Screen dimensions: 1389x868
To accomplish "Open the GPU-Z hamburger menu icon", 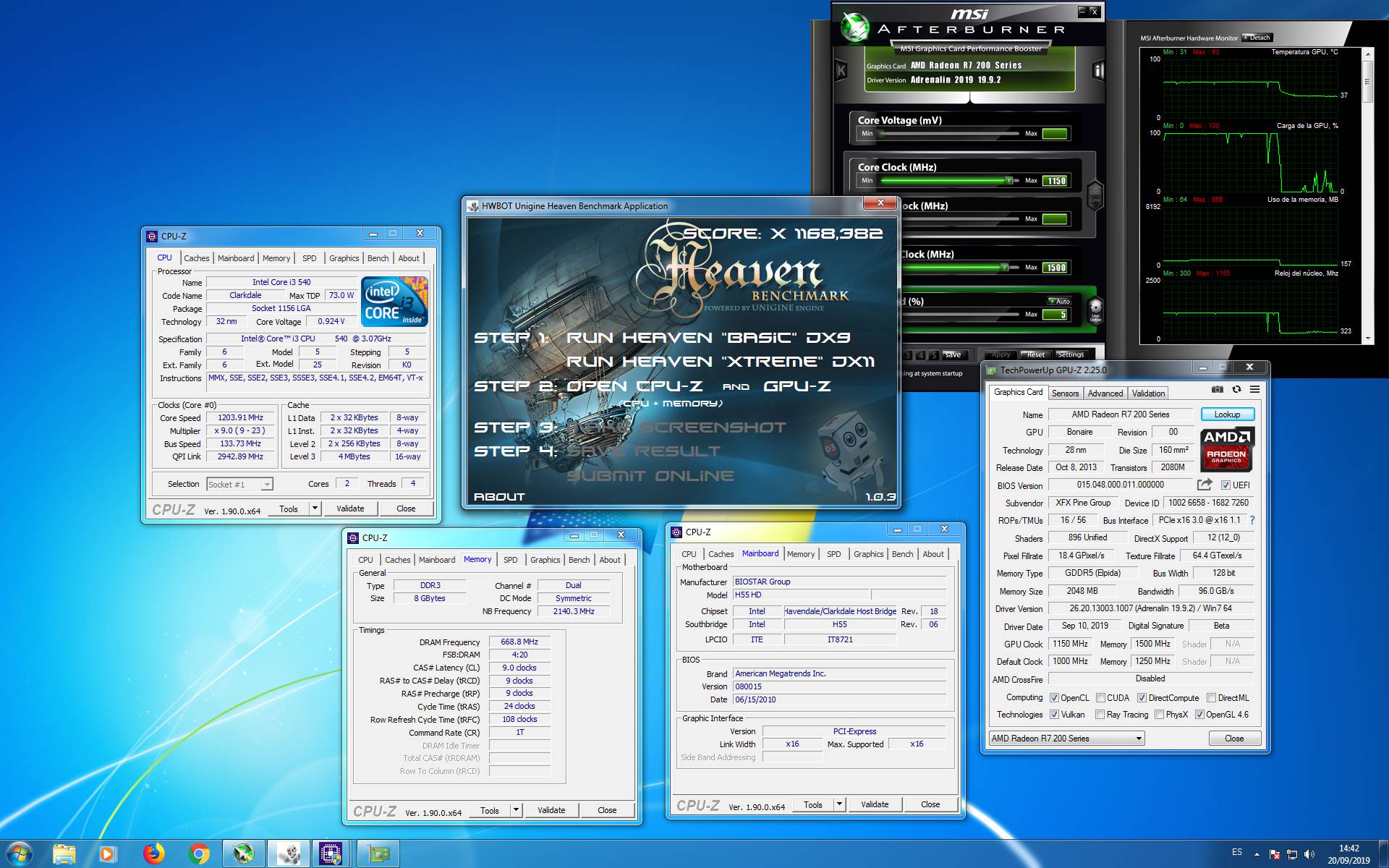I will click(x=1254, y=389).
